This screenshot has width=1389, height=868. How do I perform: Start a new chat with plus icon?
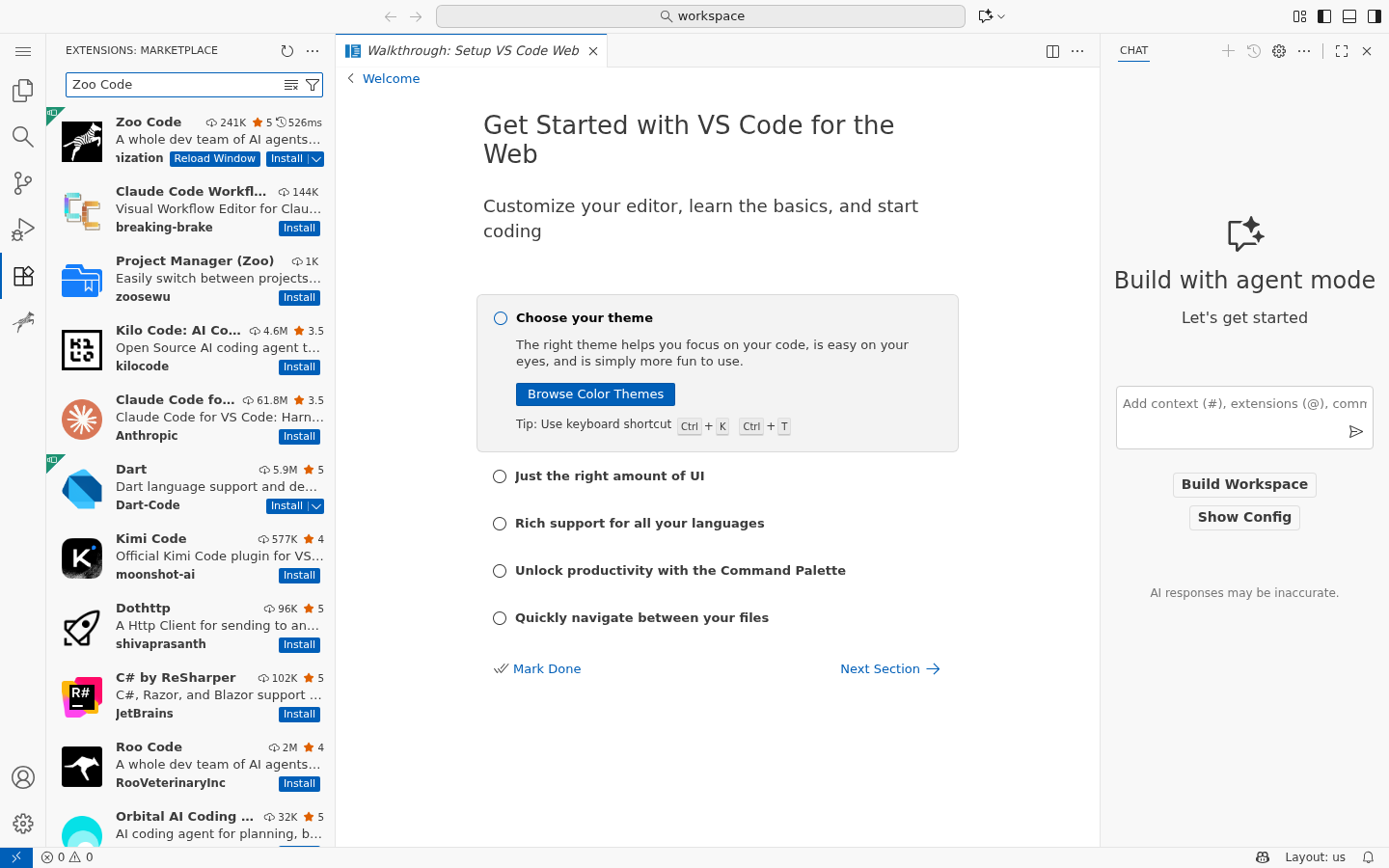click(x=1228, y=51)
